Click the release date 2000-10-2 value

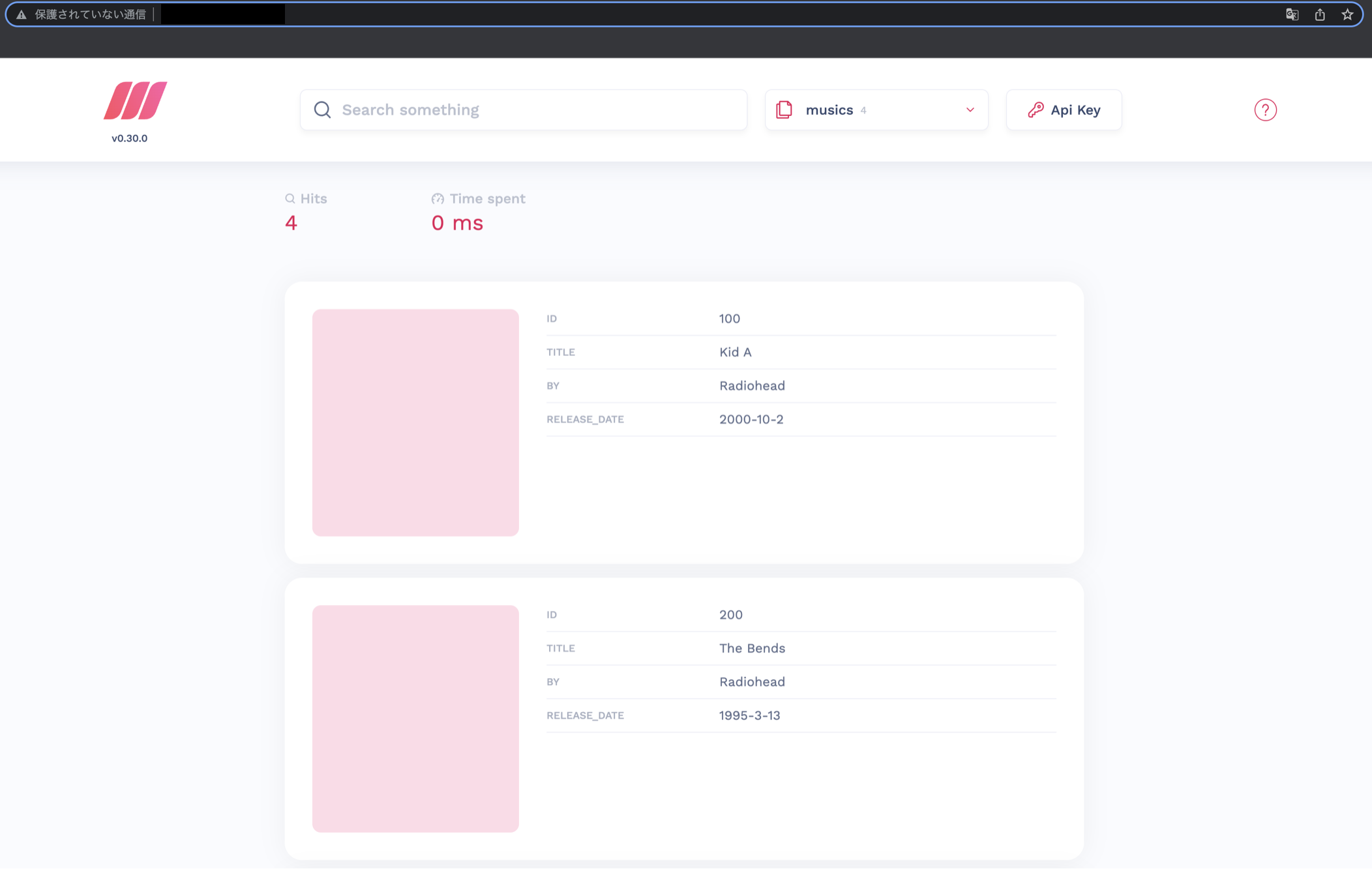[751, 419]
